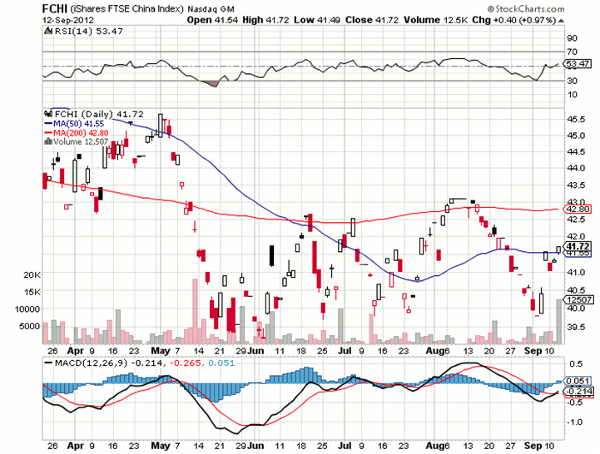Click the 5000 volume axis label

click(30, 326)
